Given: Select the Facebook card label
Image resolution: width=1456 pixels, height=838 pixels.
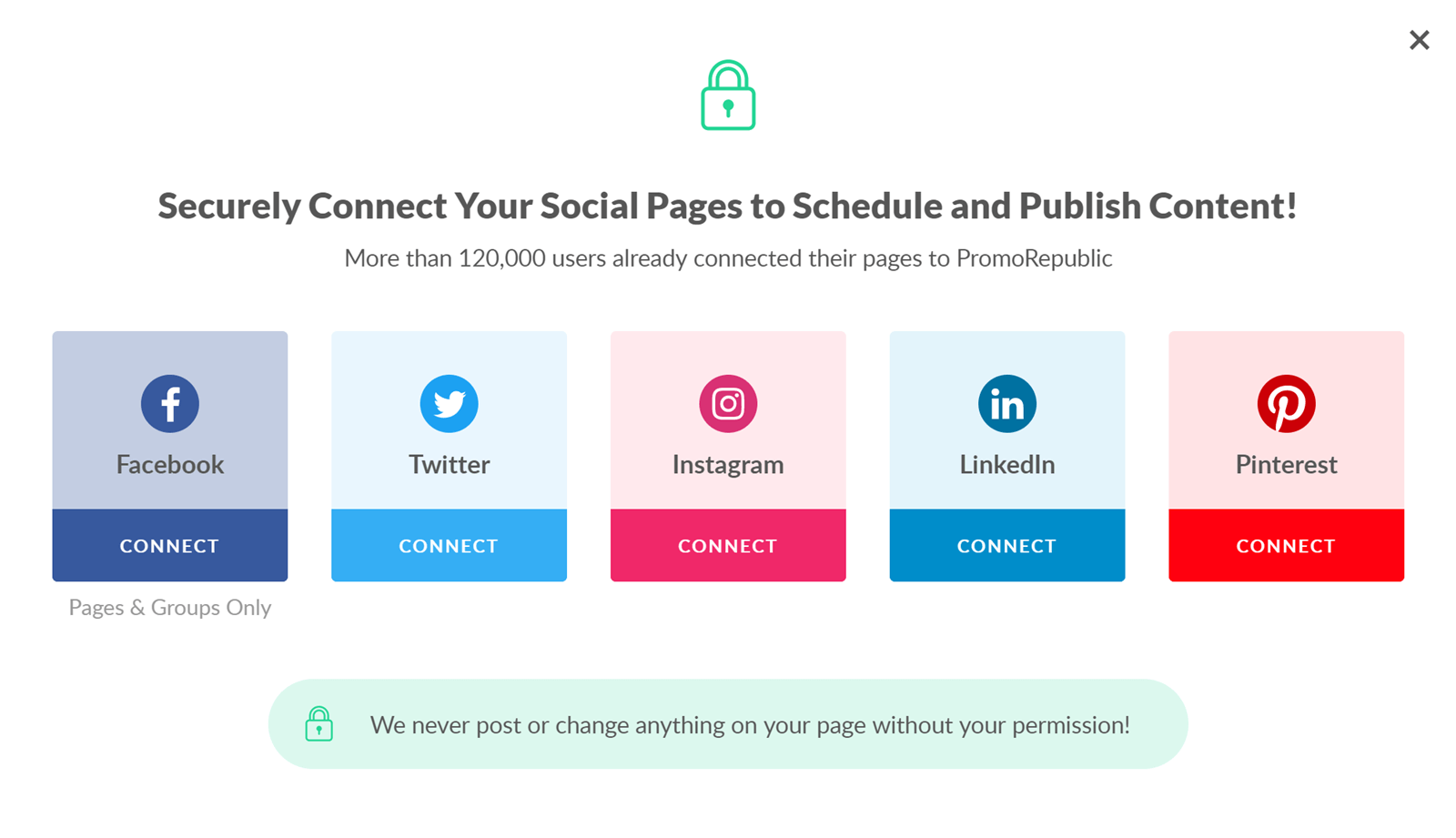Looking at the screenshot, I should tap(170, 464).
